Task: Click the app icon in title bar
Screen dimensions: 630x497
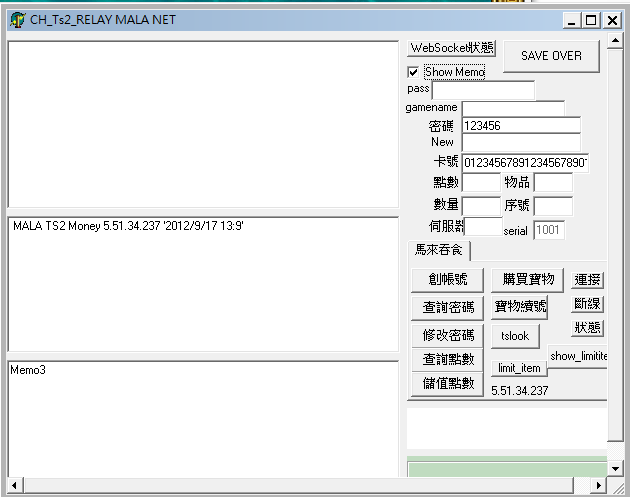Action: [x=17, y=20]
